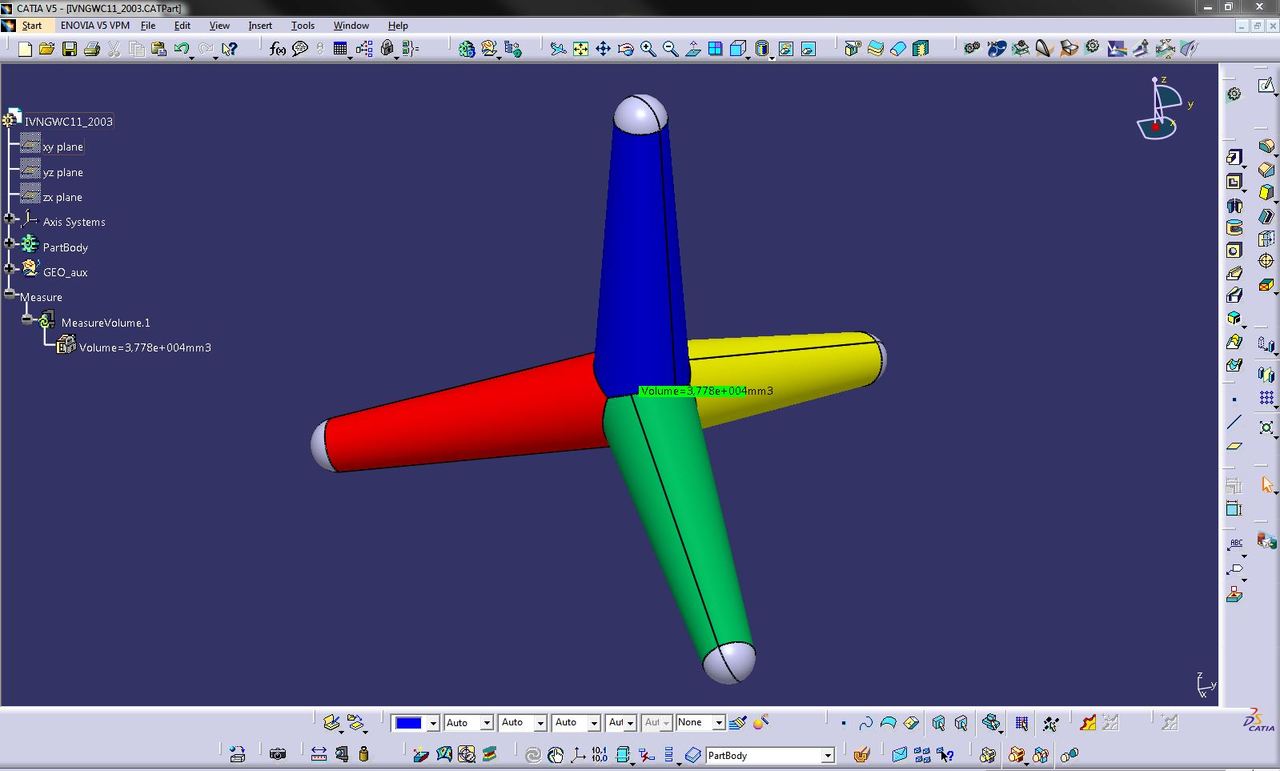Open the Help menu
1280x771 pixels.
(x=398, y=25)
